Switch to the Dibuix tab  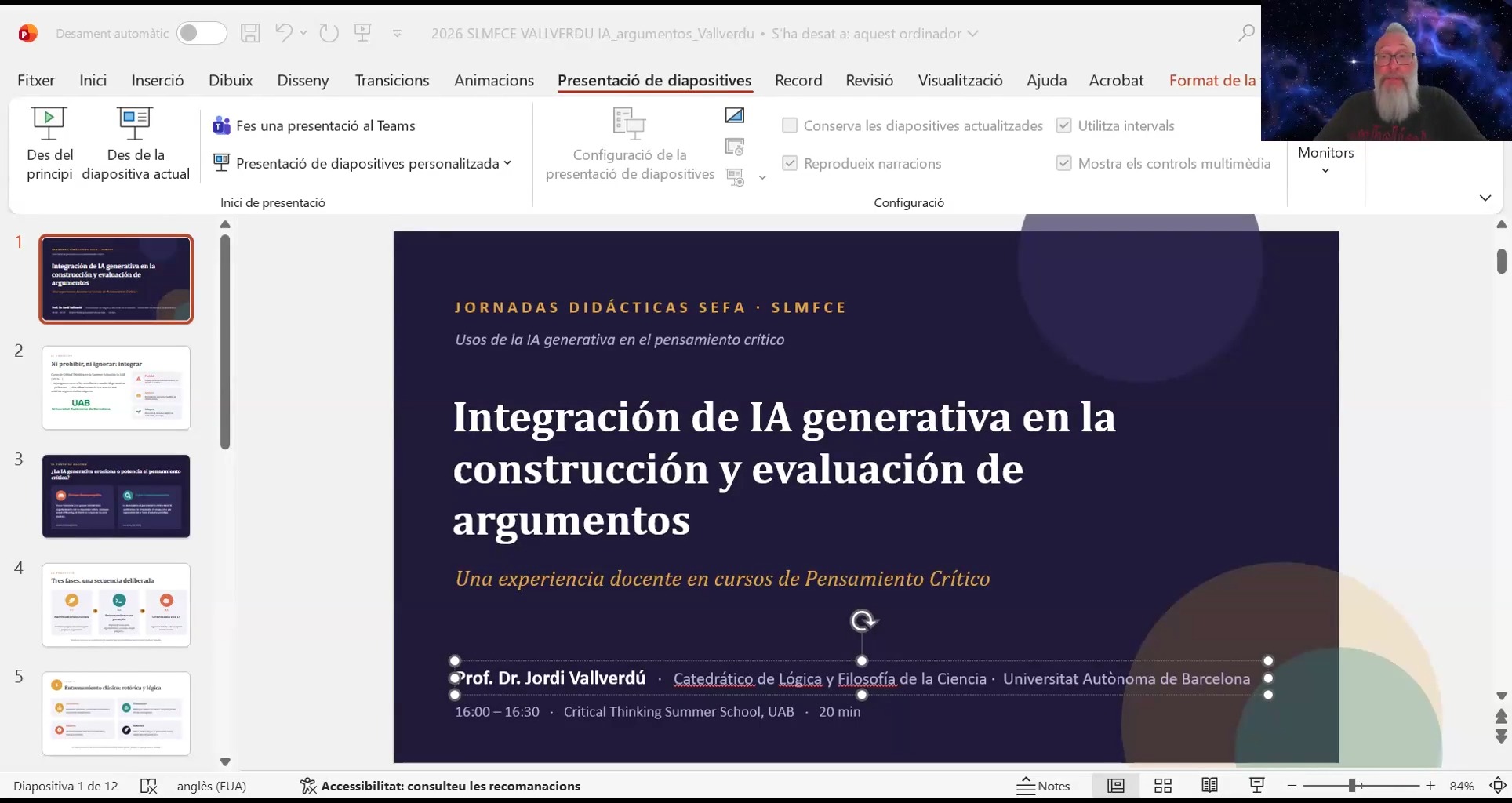[x=231, y=80]
